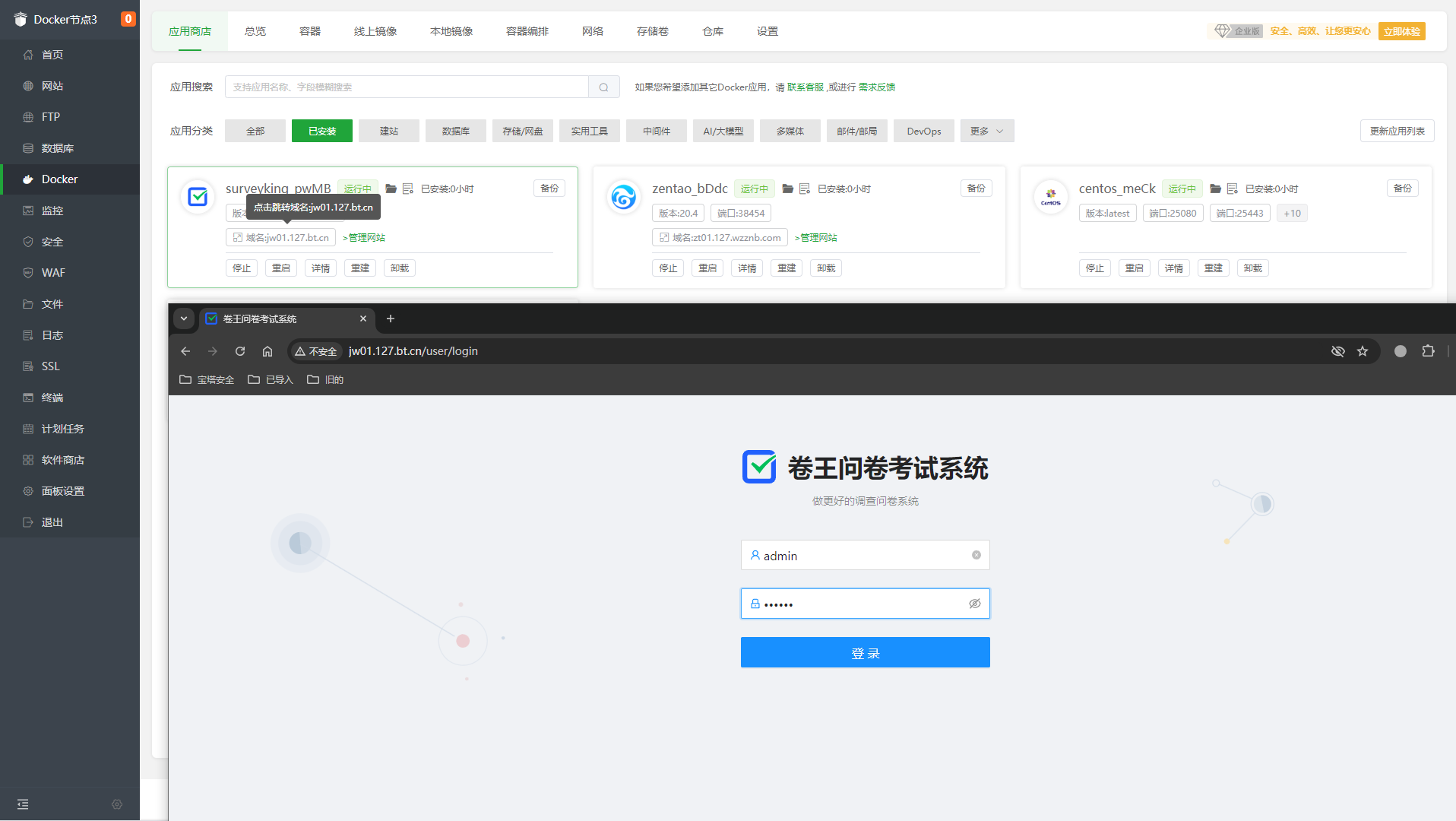Open 计划任务 in the sidebar
This screenshot has height=821, width=1456.
tap(70, 429)
